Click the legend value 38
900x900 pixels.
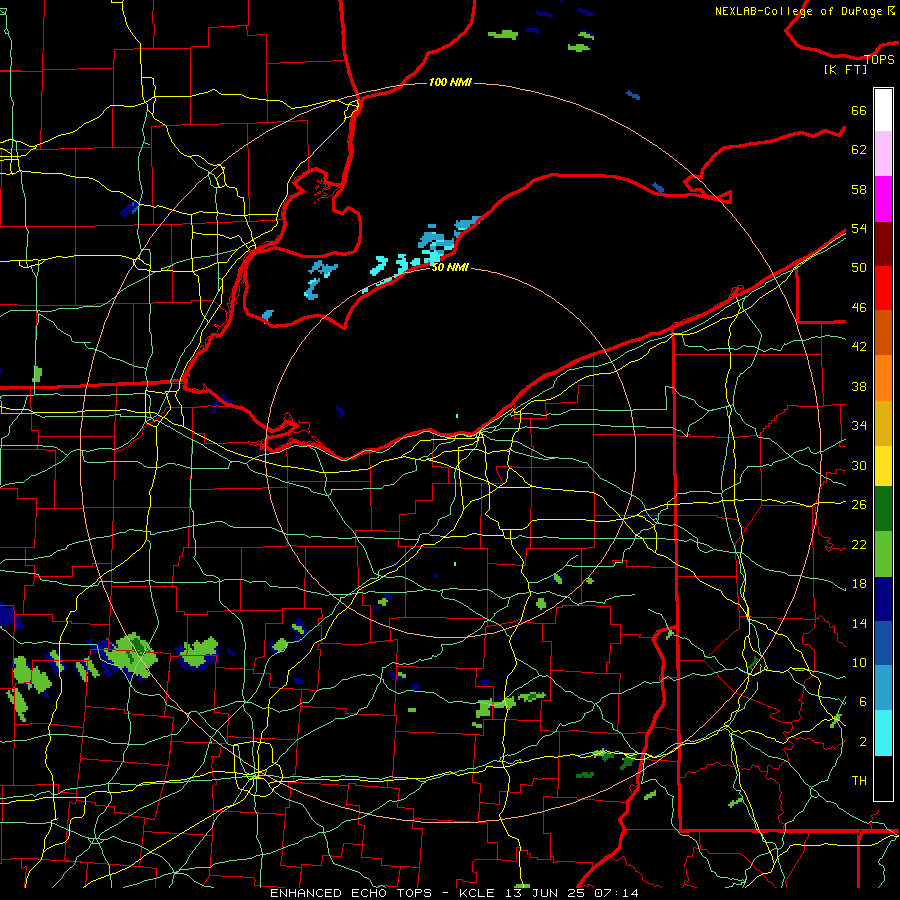(x=859, y=386)
